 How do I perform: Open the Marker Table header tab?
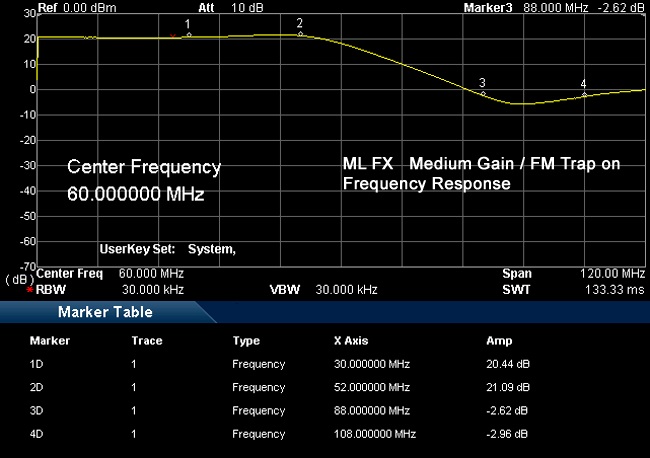coord(105,312)
